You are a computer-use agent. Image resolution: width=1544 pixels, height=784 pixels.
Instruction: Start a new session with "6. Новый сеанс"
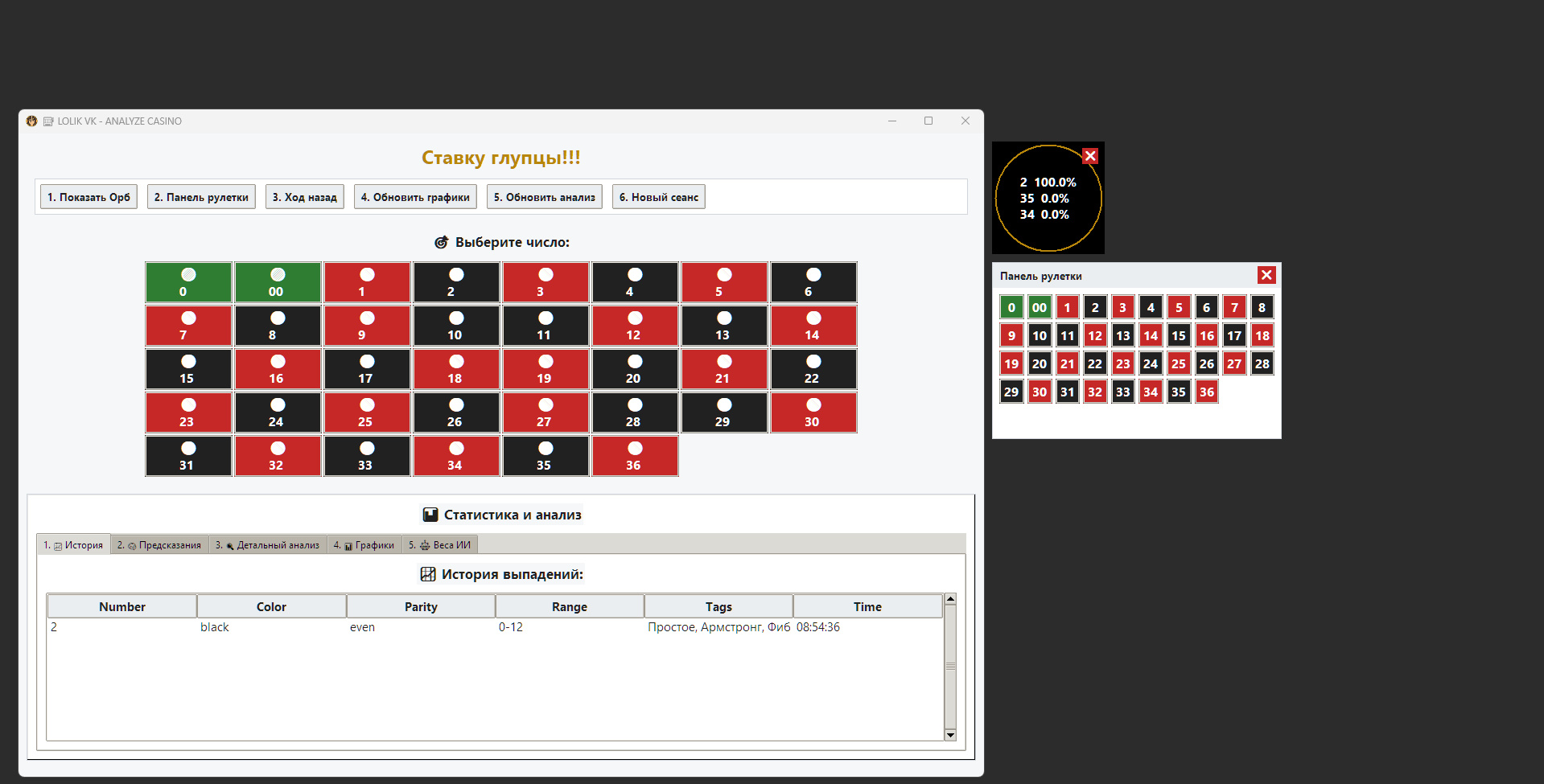[x=659, y=197]
